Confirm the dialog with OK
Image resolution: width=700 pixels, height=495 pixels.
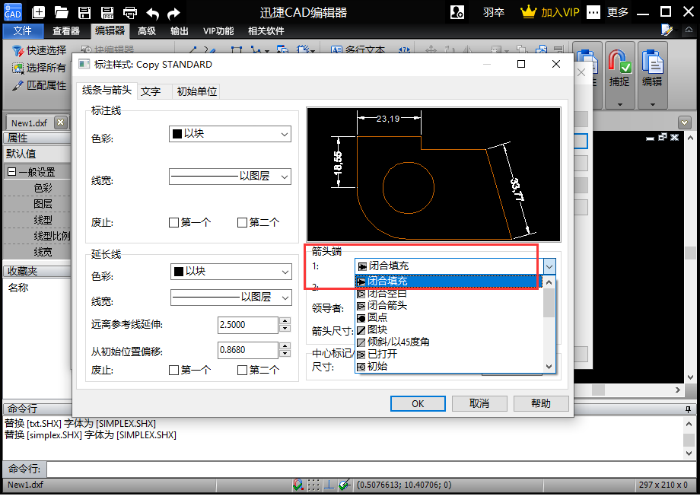pyautogui.click(x=418, y=403)
